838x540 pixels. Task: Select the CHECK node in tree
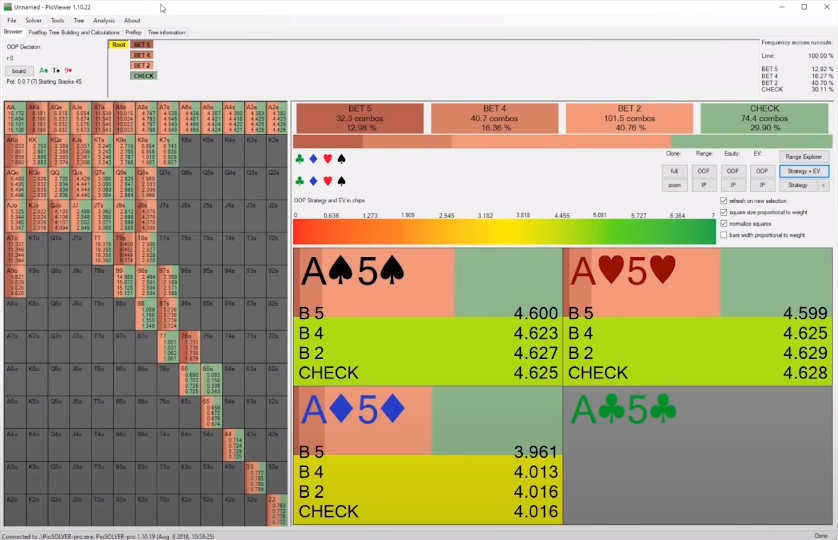point(143,76)
